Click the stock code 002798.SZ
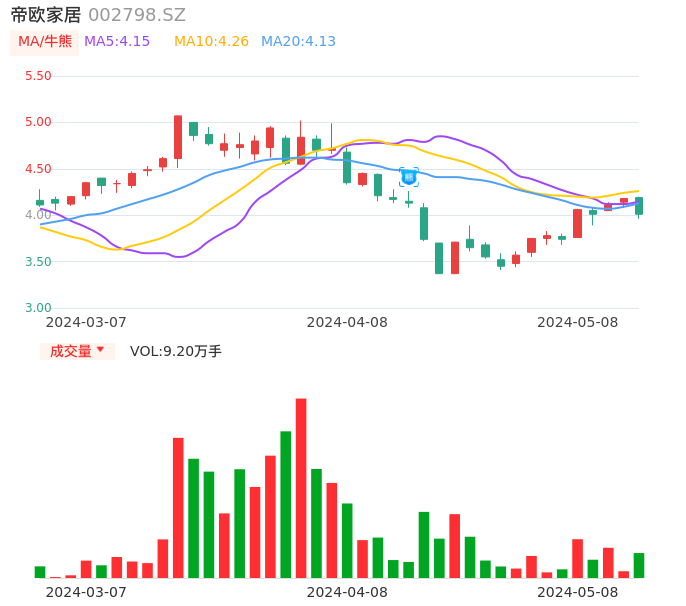 point(137,15)
